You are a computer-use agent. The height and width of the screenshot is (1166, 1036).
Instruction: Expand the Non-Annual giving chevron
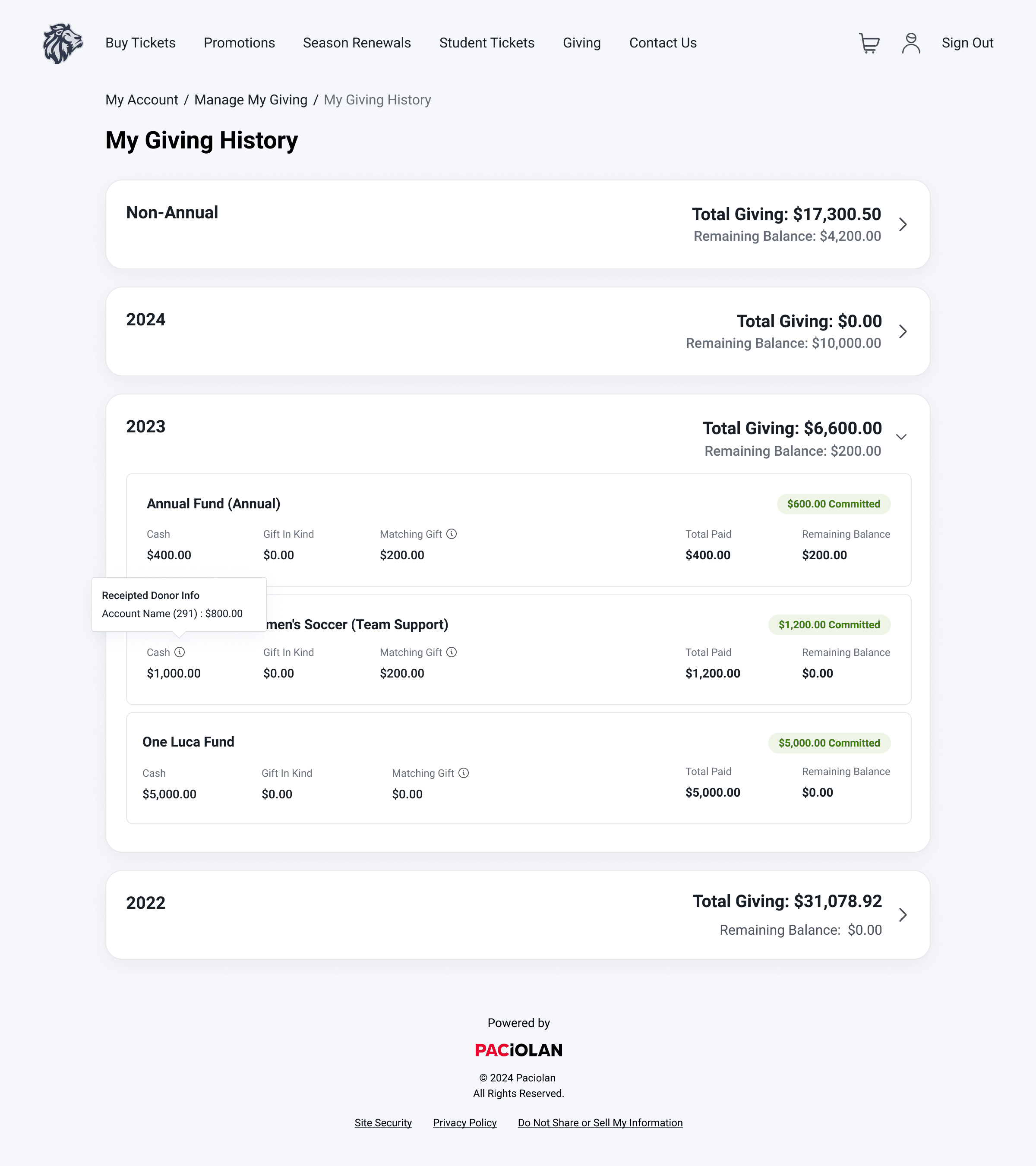coord(903,224)
